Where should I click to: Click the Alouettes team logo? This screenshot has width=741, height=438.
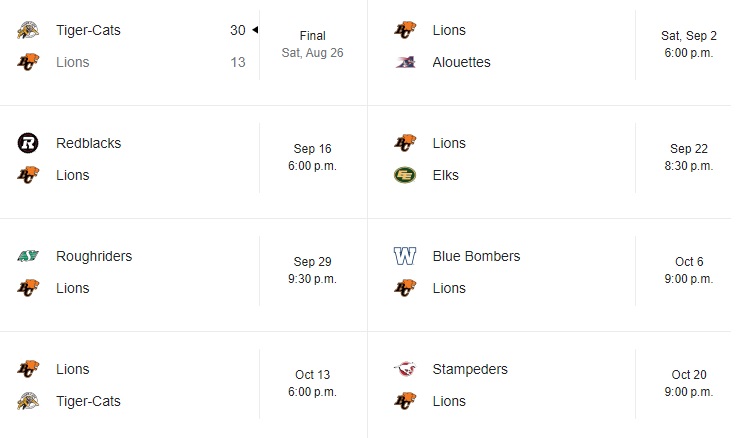[405, 62]
